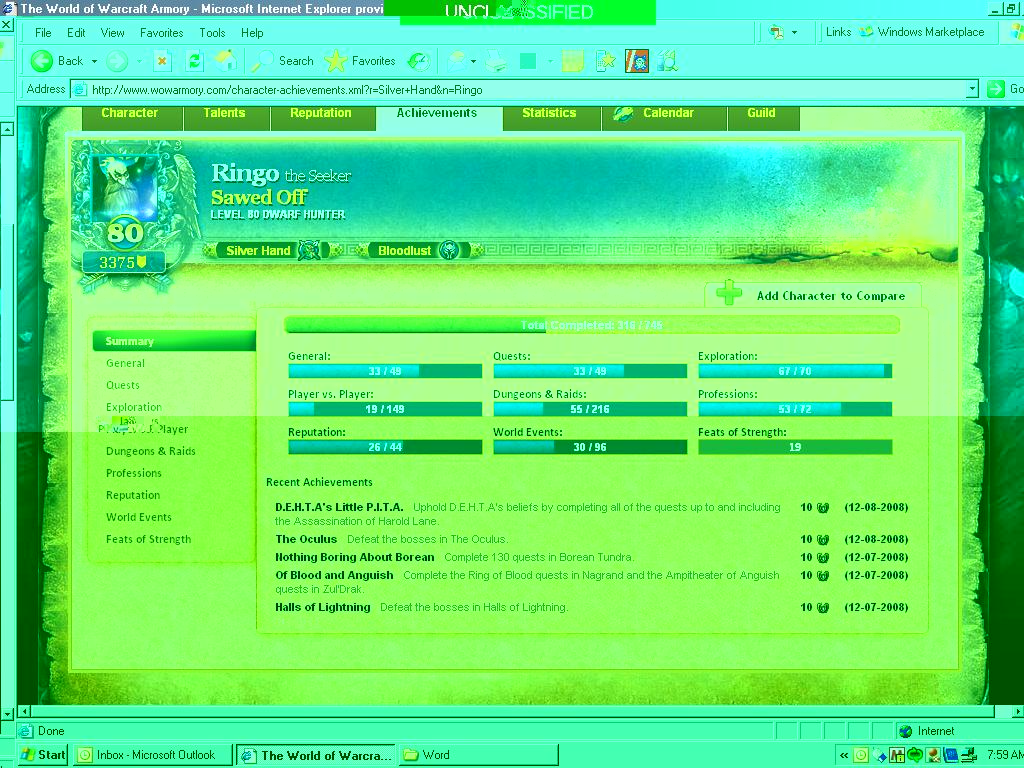
Task: Open the Mail button dropdown arrow
Action: (x=473, y=61)
